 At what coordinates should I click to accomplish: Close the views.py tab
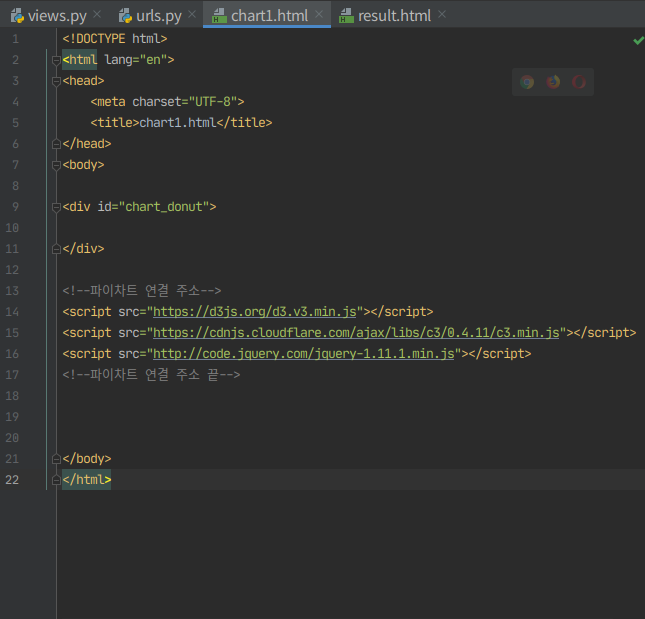click(x=97, y=14)
